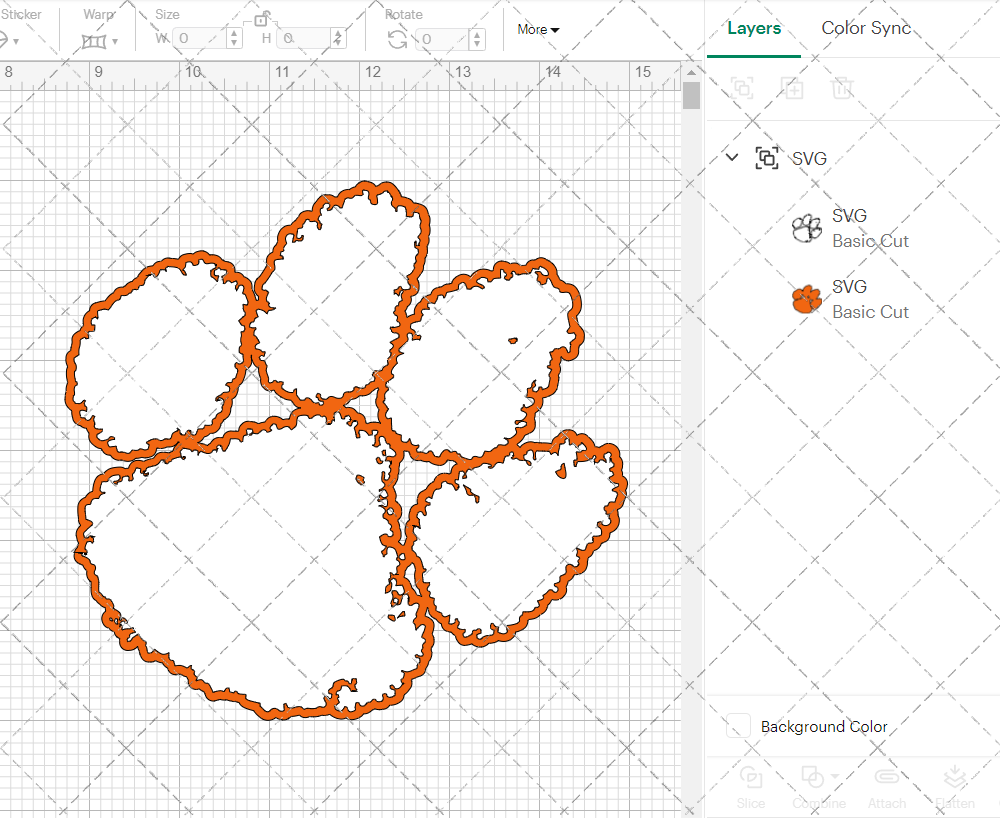Click the group layers icon
1000x818 pixels.
point(742,88)
